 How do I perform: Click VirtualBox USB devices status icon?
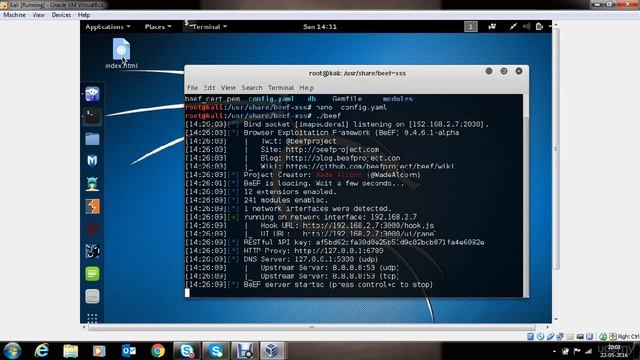(x=550, y=336)
